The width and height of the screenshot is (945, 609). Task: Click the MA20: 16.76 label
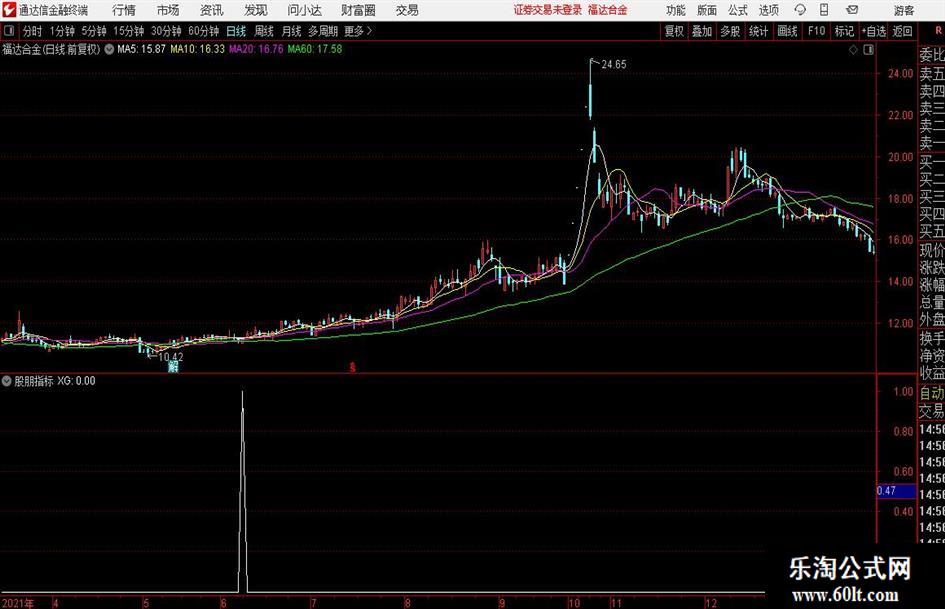coord(256,49)
